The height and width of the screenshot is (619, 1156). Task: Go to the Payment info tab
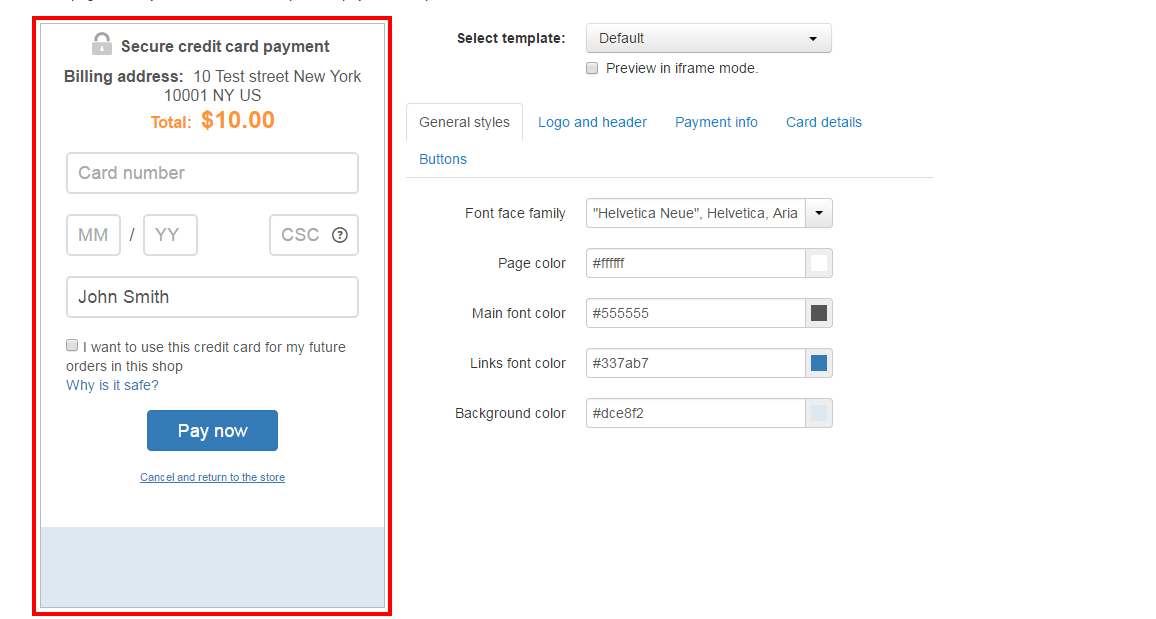(716, 122)
